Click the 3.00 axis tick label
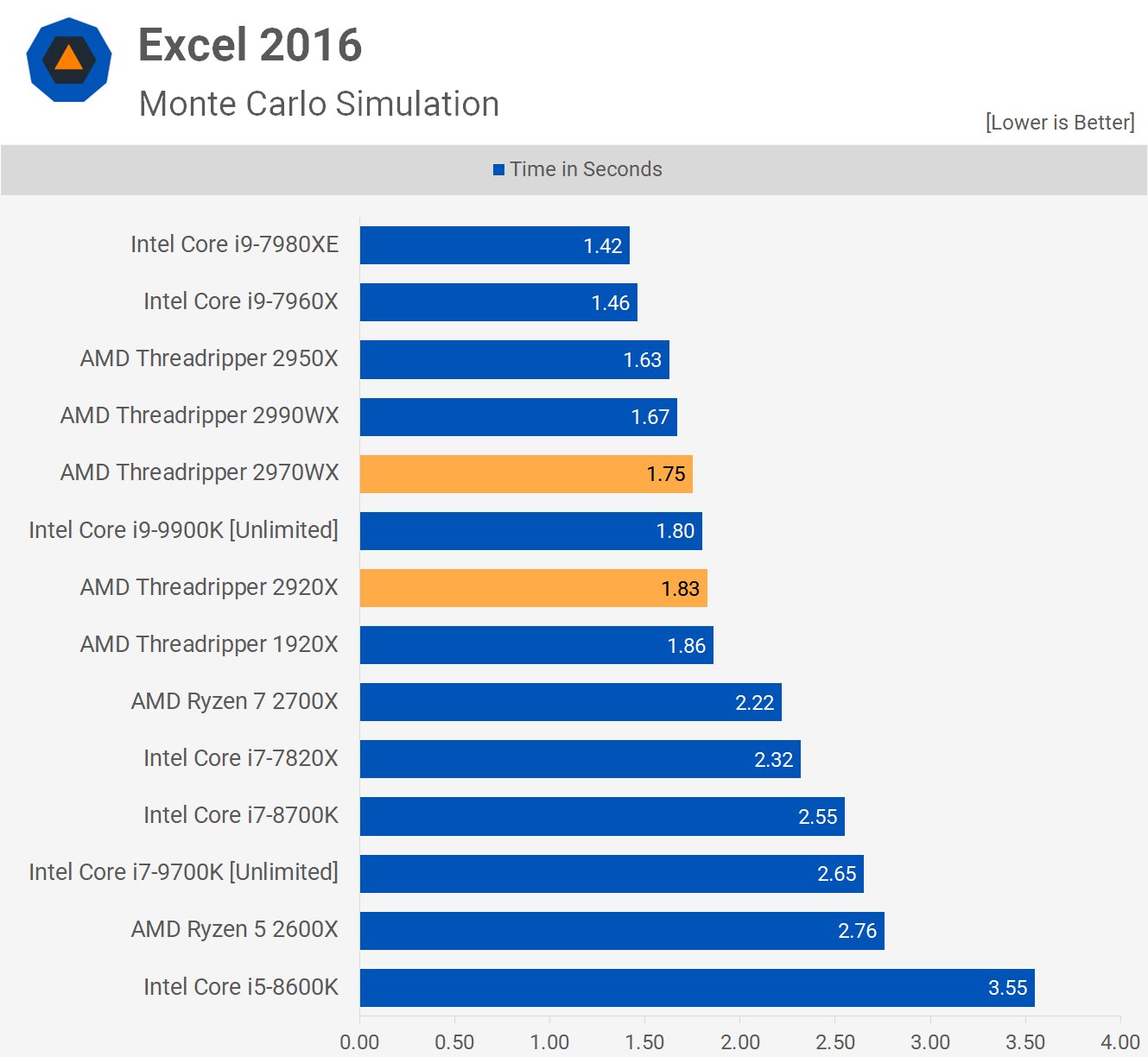Image resolution: width=1148 pixels, height=1057 pixels. [930, 1042]
